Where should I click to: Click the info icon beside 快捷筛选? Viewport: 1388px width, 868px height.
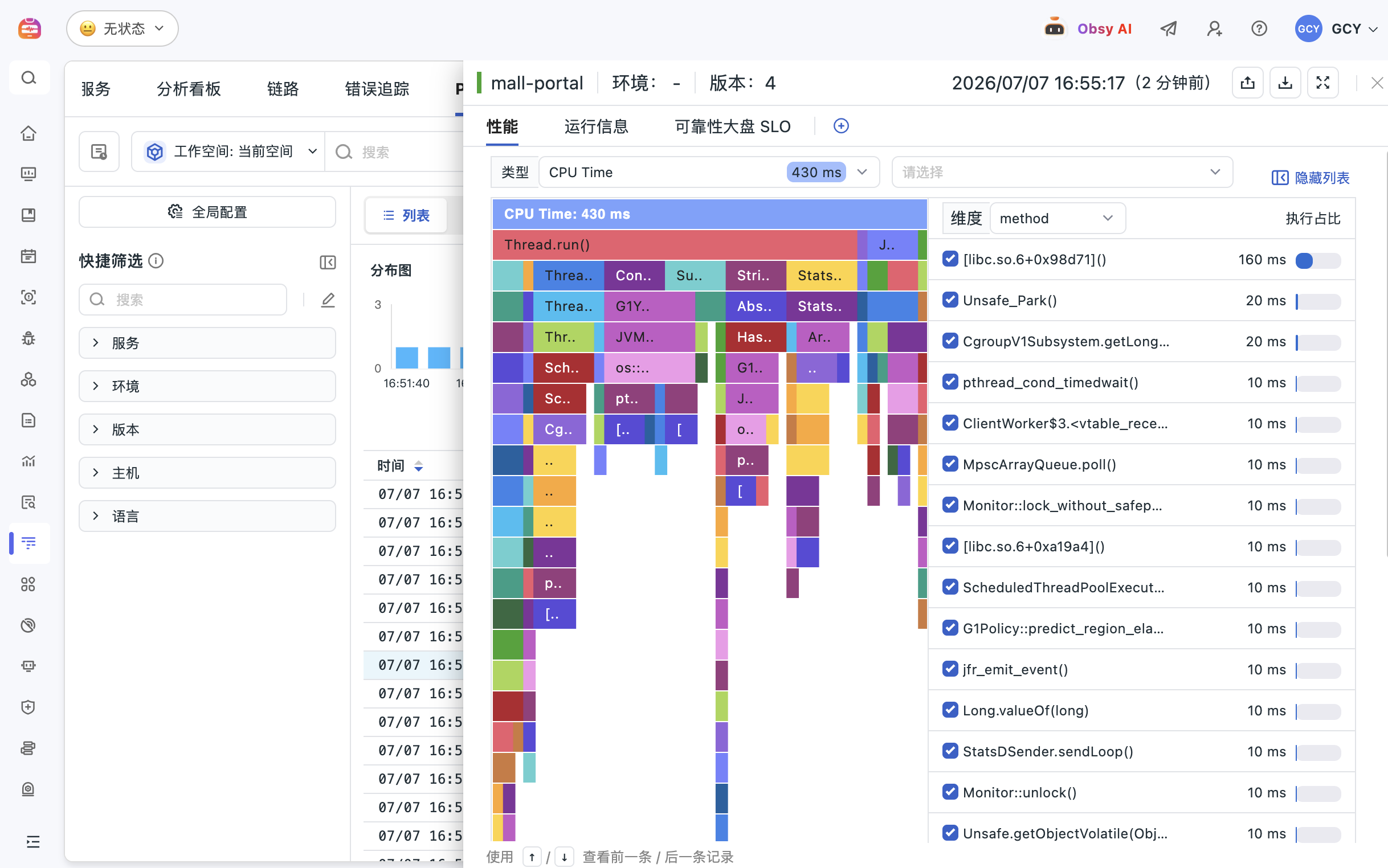click(156, 261)
